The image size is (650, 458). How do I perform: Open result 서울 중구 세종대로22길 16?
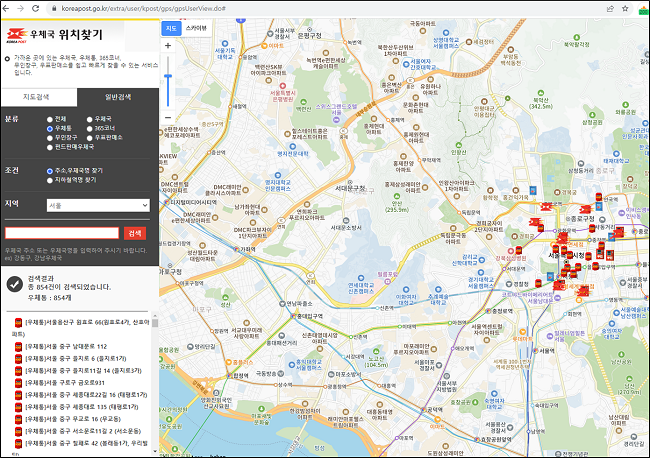[x=86, y=395]
